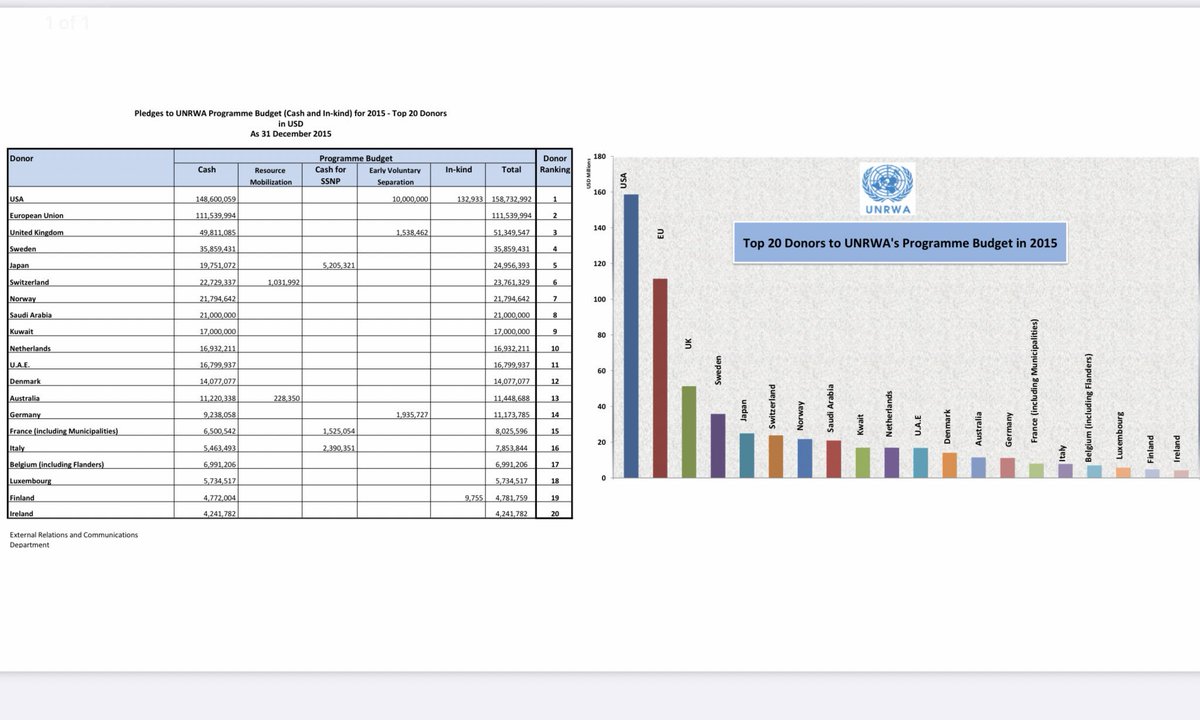Select the 'Japan' donor row label in table
Screen dimensions: 1200x720
[x=18, y=266]
